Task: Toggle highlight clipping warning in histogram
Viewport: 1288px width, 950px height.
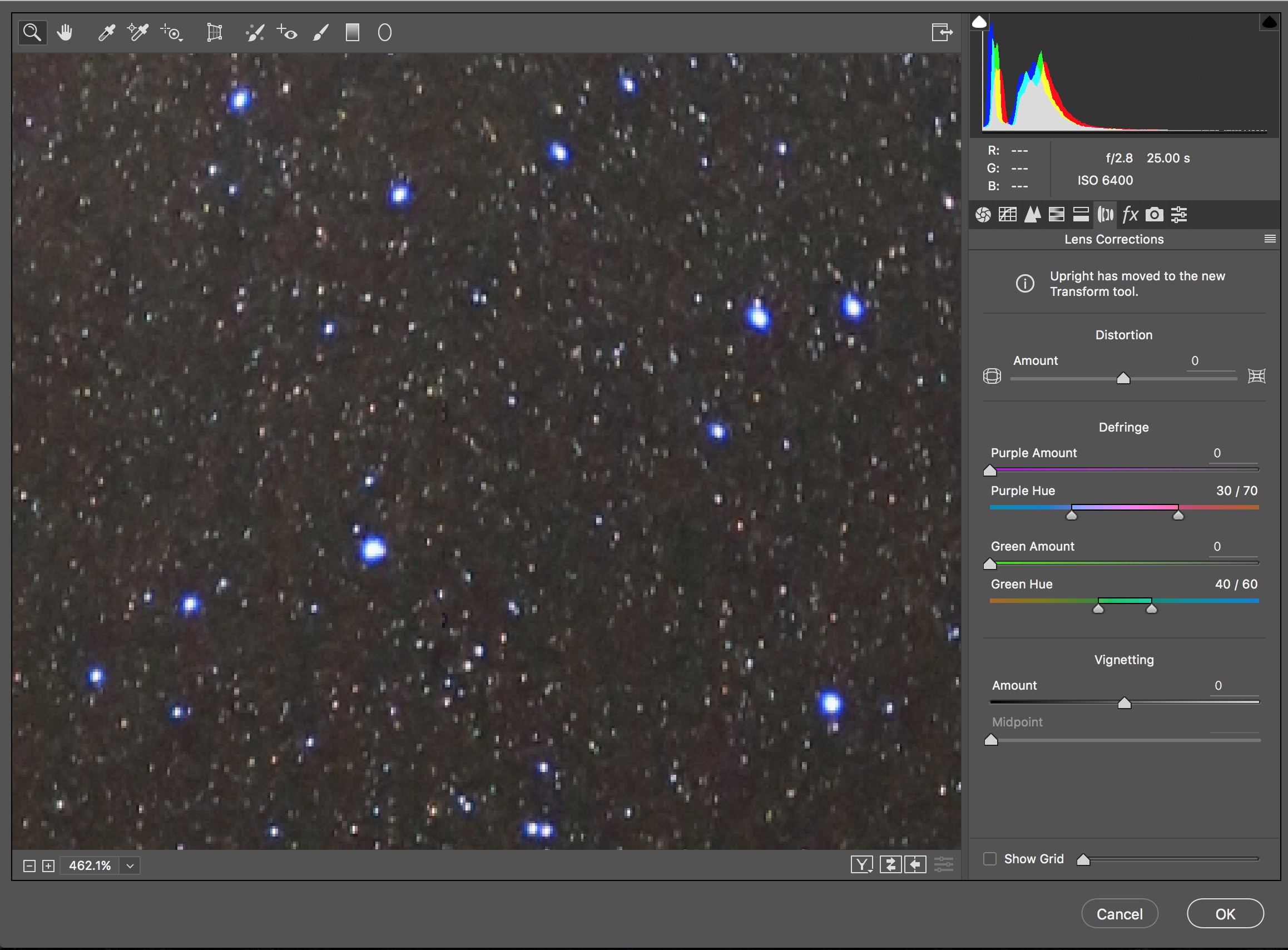Action: pyautogui.click(x=1269, y=22)
